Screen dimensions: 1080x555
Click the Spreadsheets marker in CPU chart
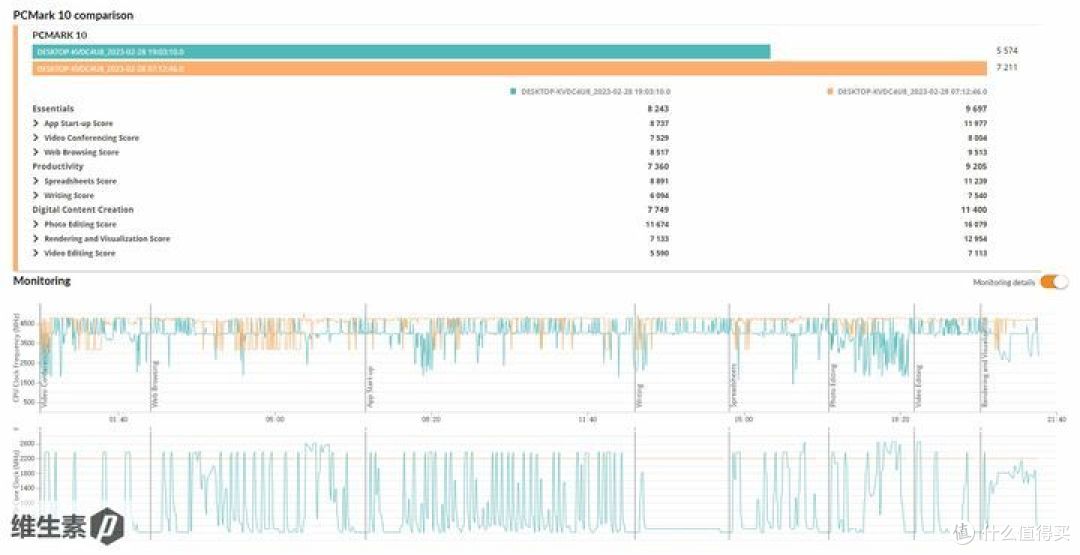coord(734,386)
